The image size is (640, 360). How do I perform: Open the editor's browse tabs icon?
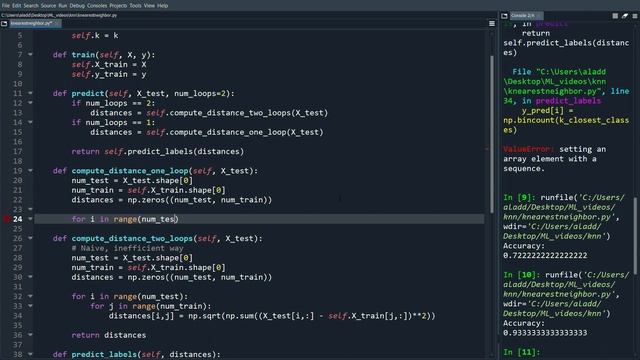4,24
